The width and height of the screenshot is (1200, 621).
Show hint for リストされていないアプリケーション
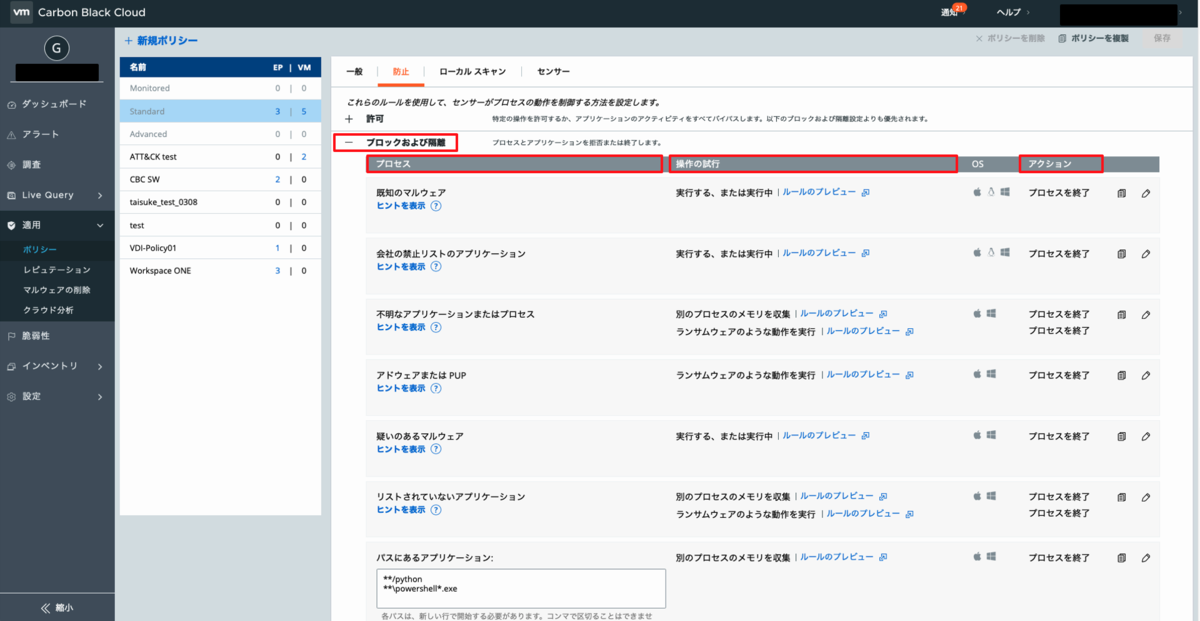tap(401, 509)
